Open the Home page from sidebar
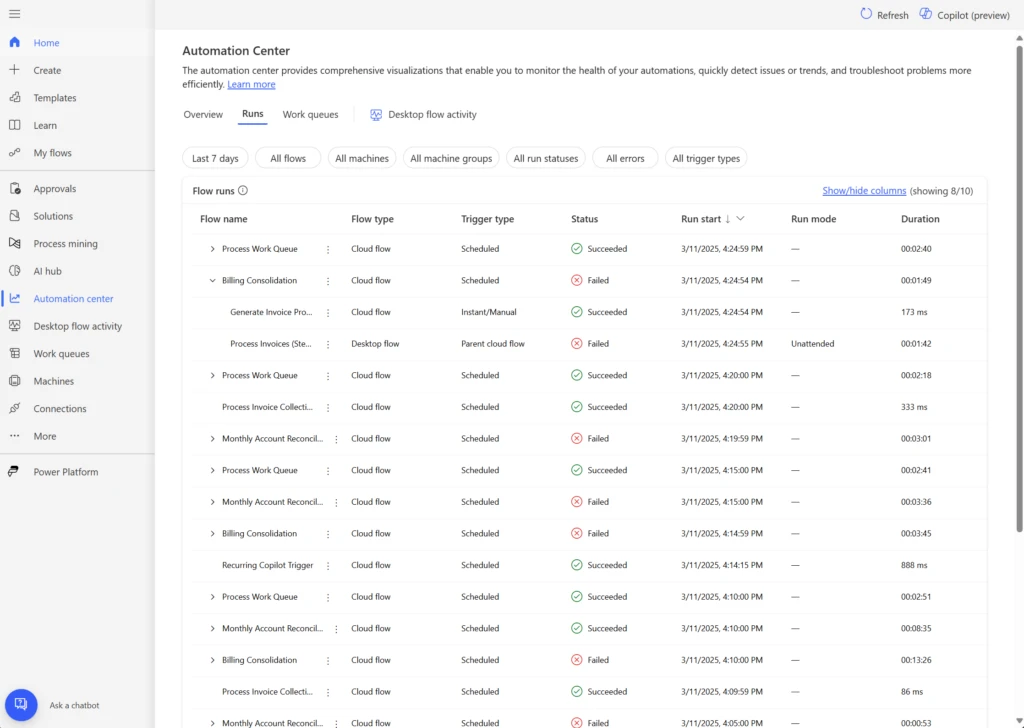 pyautogui.click(x=45, y=42)
